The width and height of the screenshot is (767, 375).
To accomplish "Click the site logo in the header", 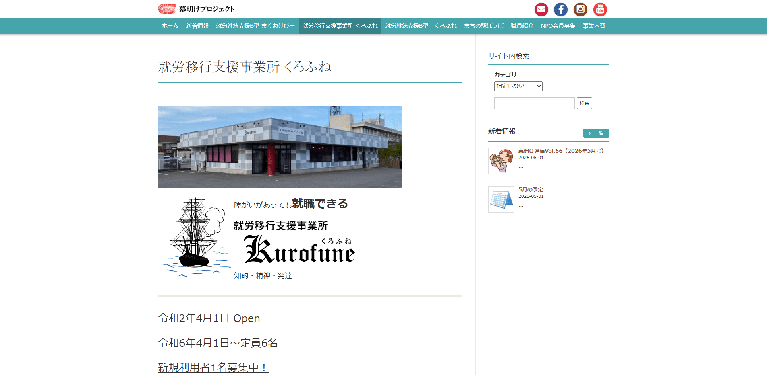I will click(196, 9).
